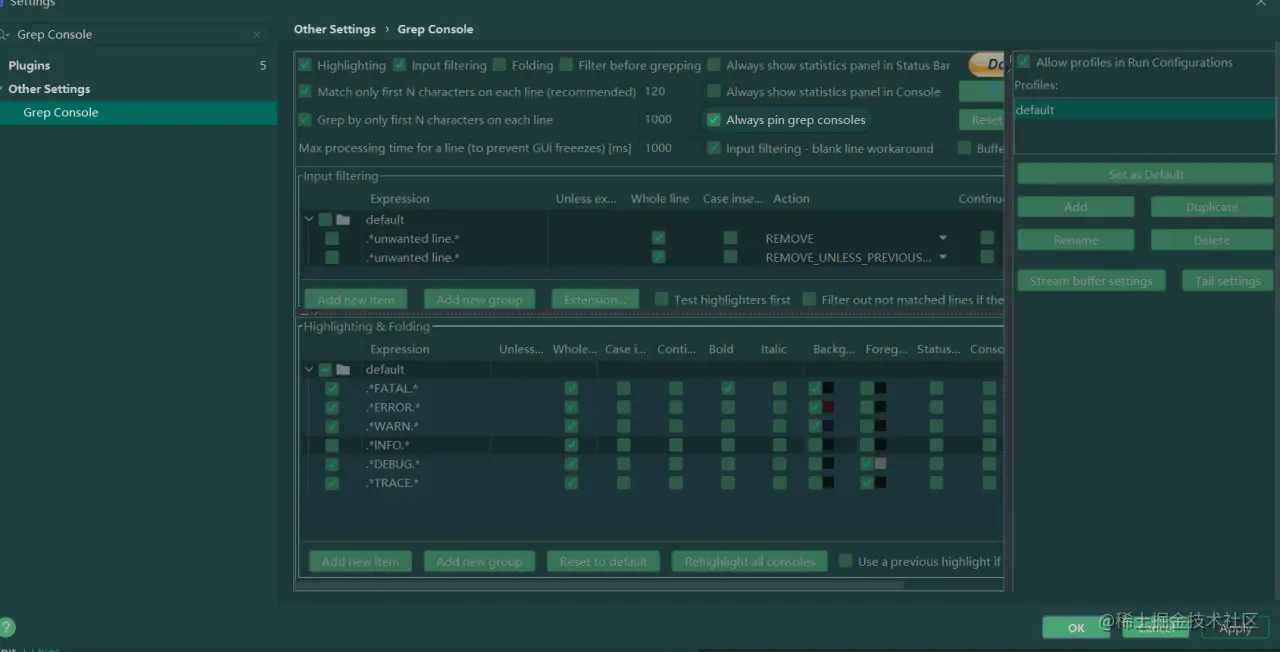Viewport: 1280px width, 652px height.
Task: Enable the Folding checkbox
Action: pyautogui.click(x=499, y=65)
